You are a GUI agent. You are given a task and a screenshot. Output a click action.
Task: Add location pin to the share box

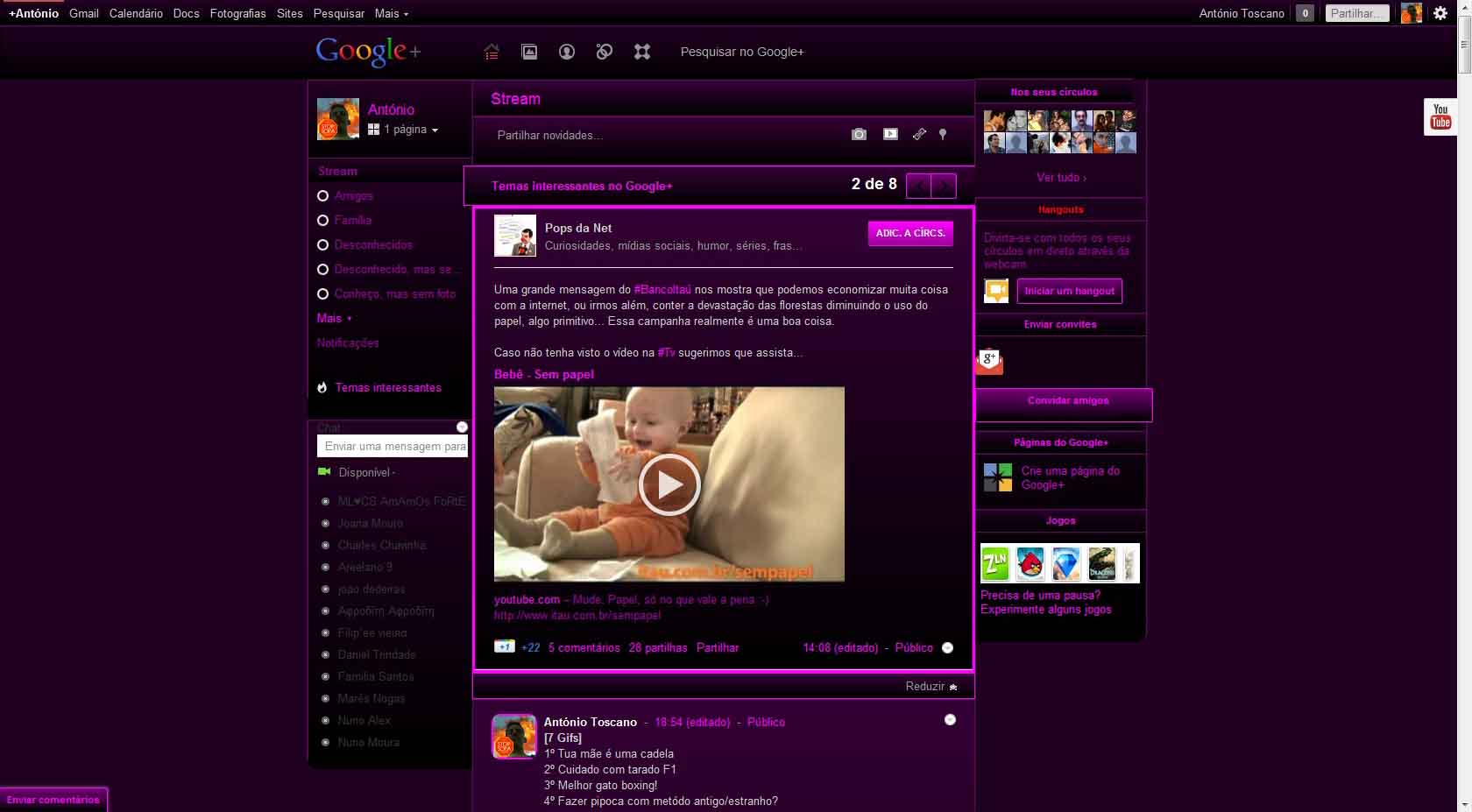943,134
